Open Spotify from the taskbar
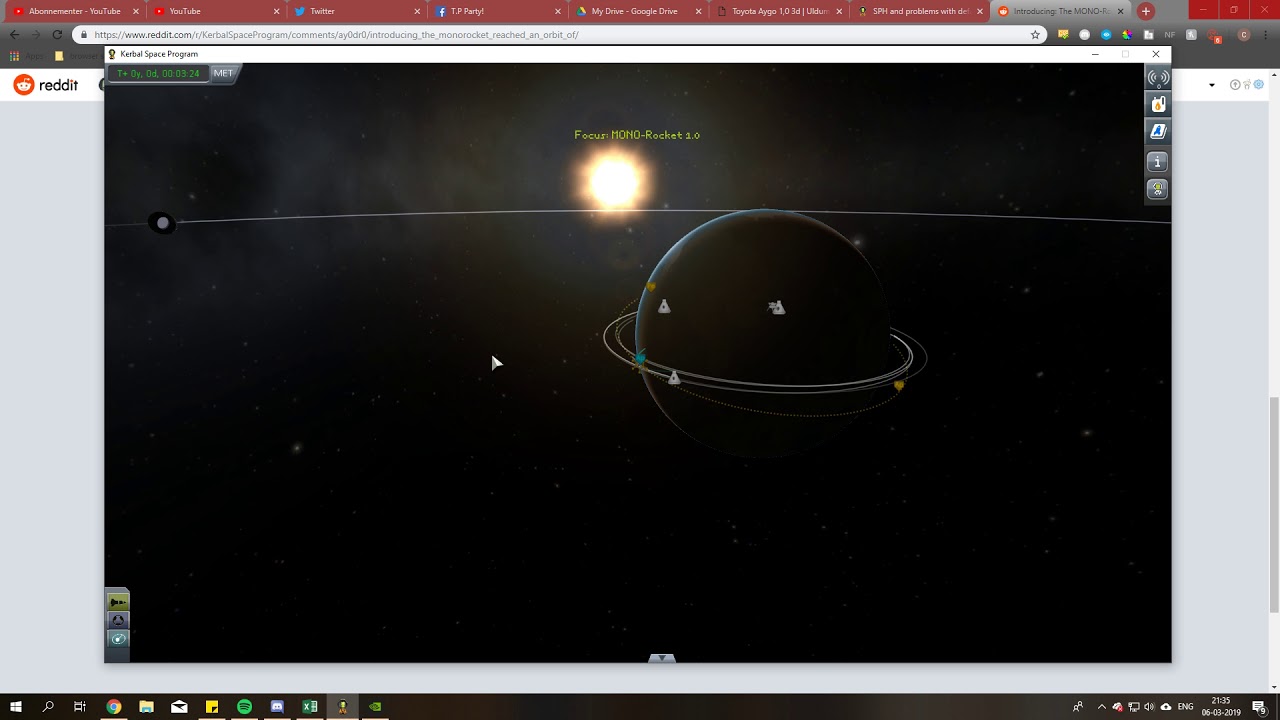This screenshot has height=720, width=1280. tap(244, 707)
